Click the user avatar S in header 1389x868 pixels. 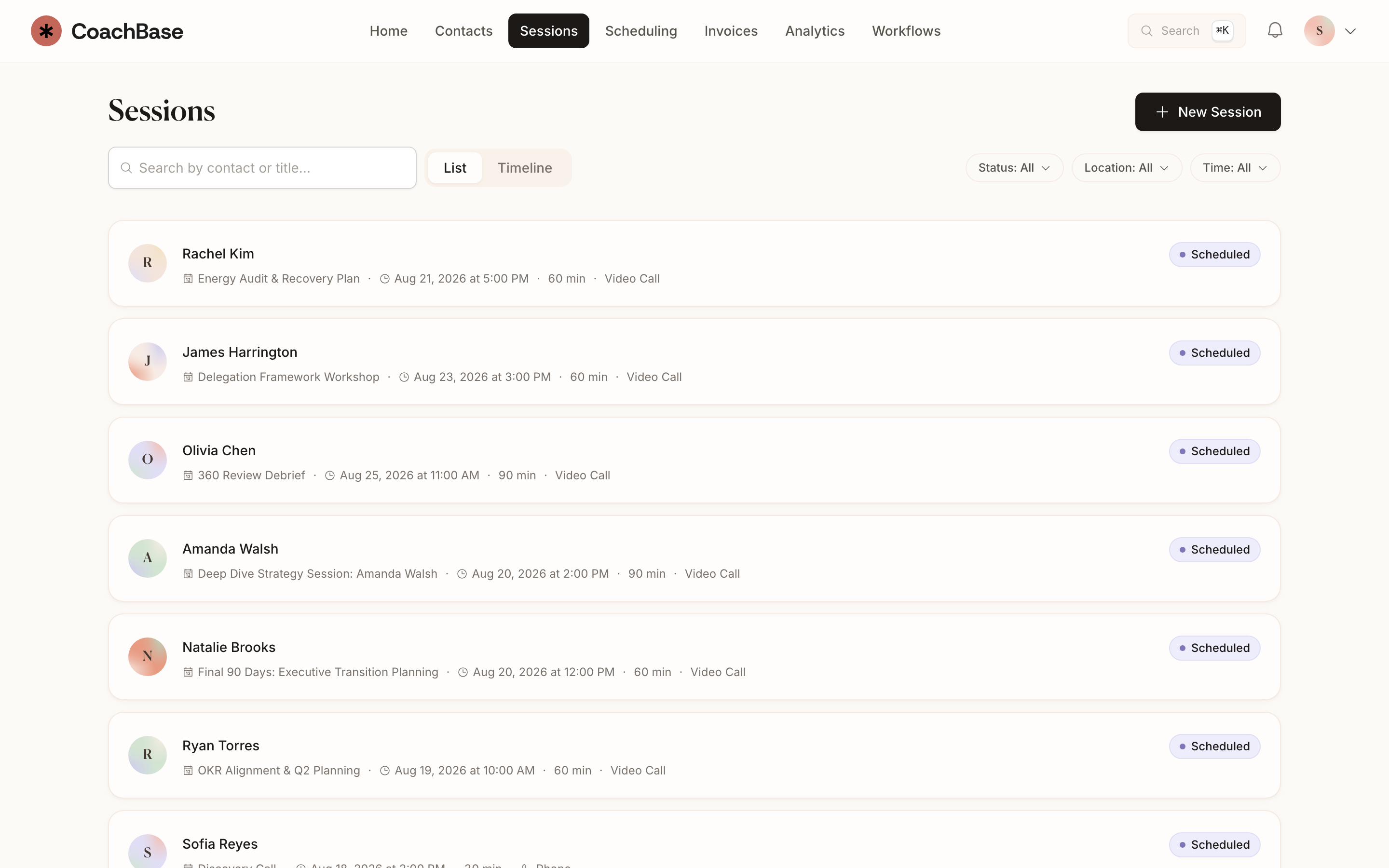1319,31
